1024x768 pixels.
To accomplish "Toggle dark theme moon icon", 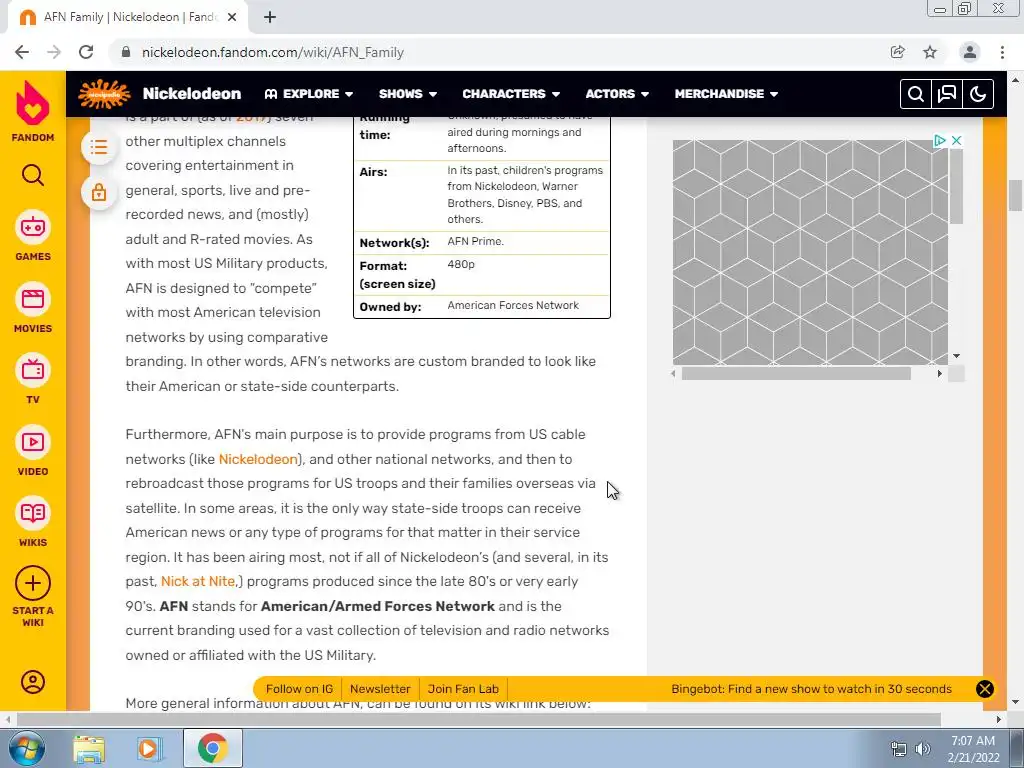I will [x=978, y=94].
